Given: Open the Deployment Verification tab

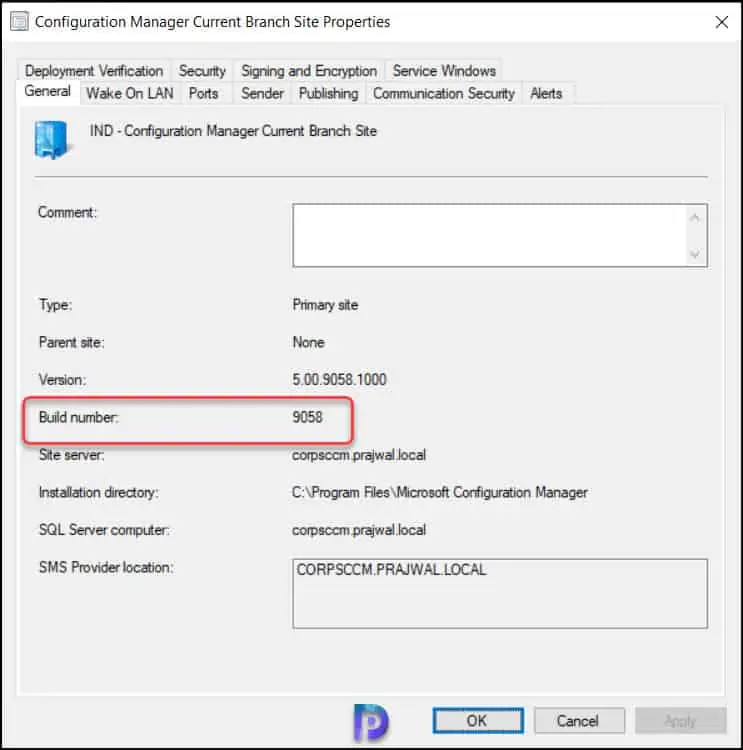Looking at the screenshot, I should 94,71.
